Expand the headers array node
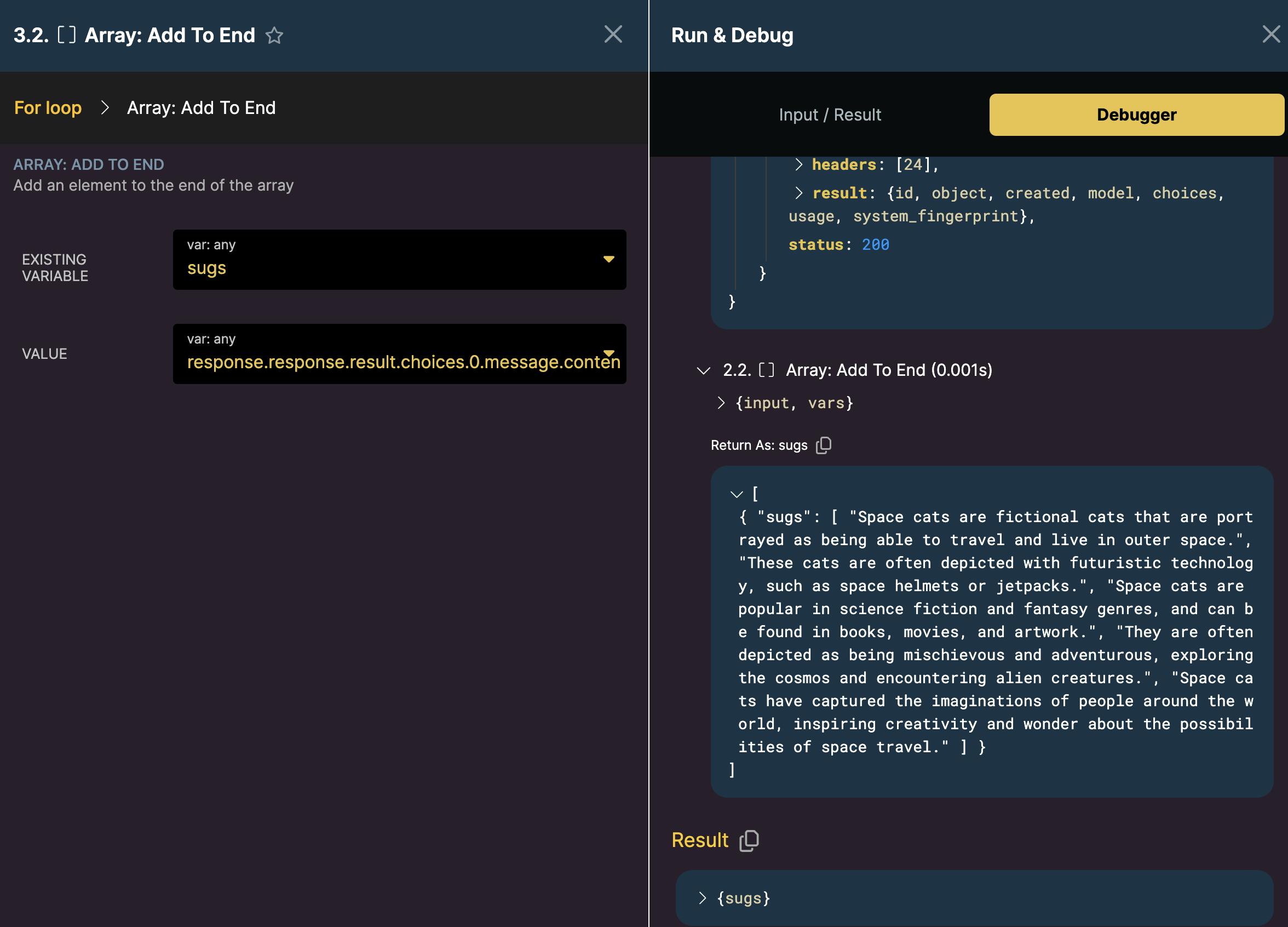The width and height of the screenshot is (1288, 927). click(798, 165)
